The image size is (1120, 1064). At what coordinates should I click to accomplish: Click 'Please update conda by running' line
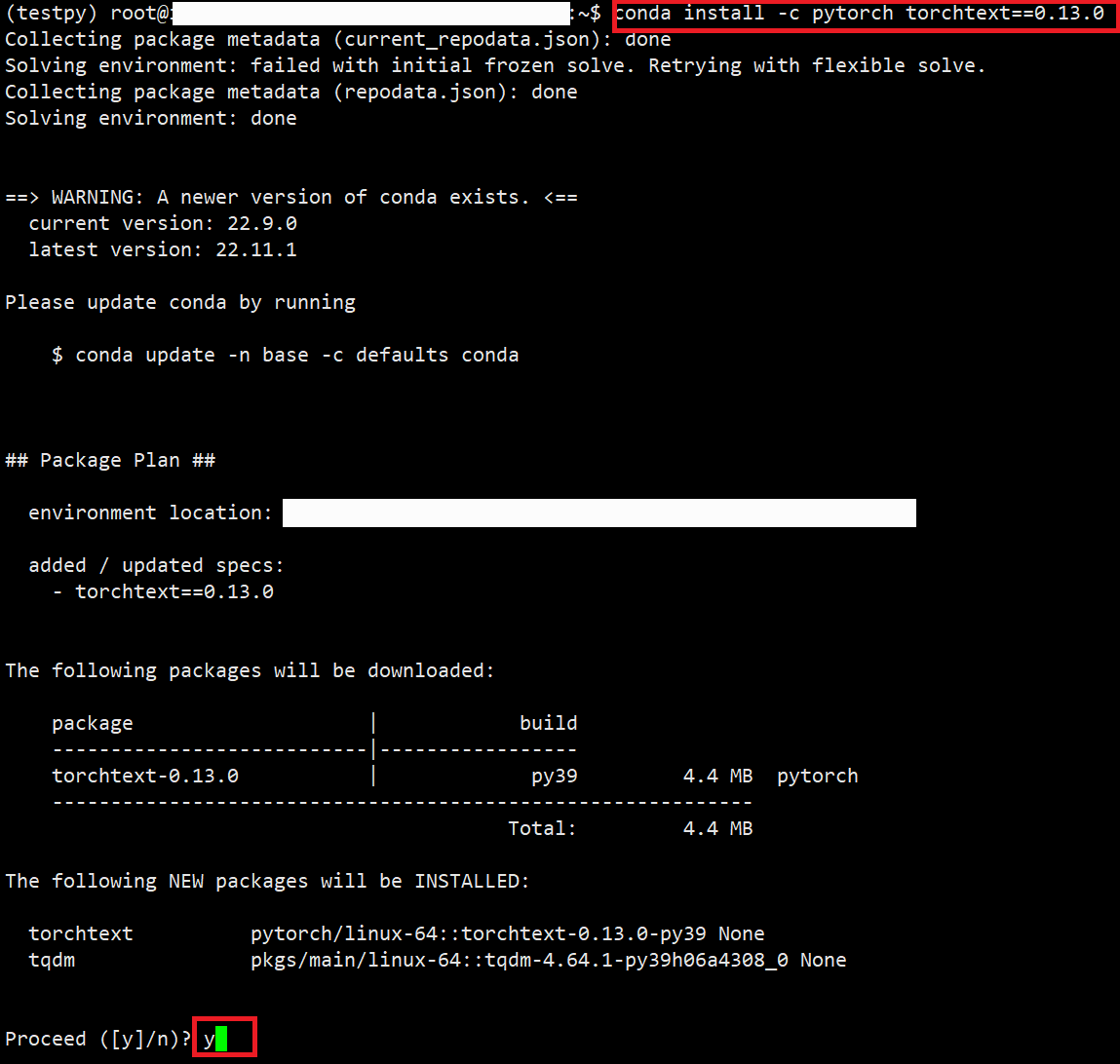click(180, 303)
